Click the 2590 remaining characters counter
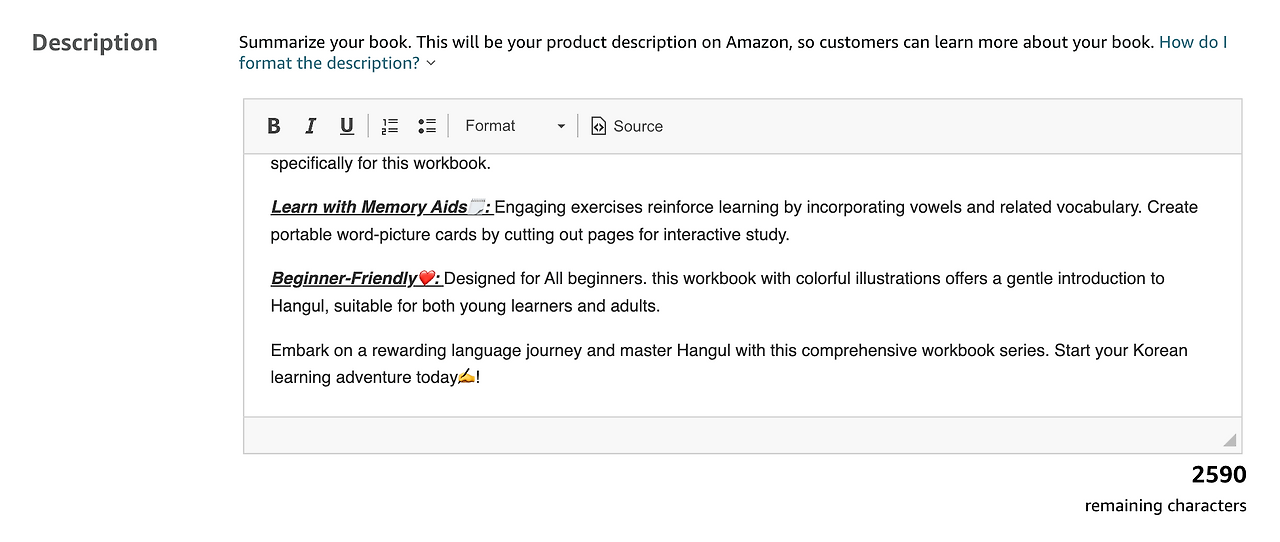1280x542 pixels. point(1218,475)
